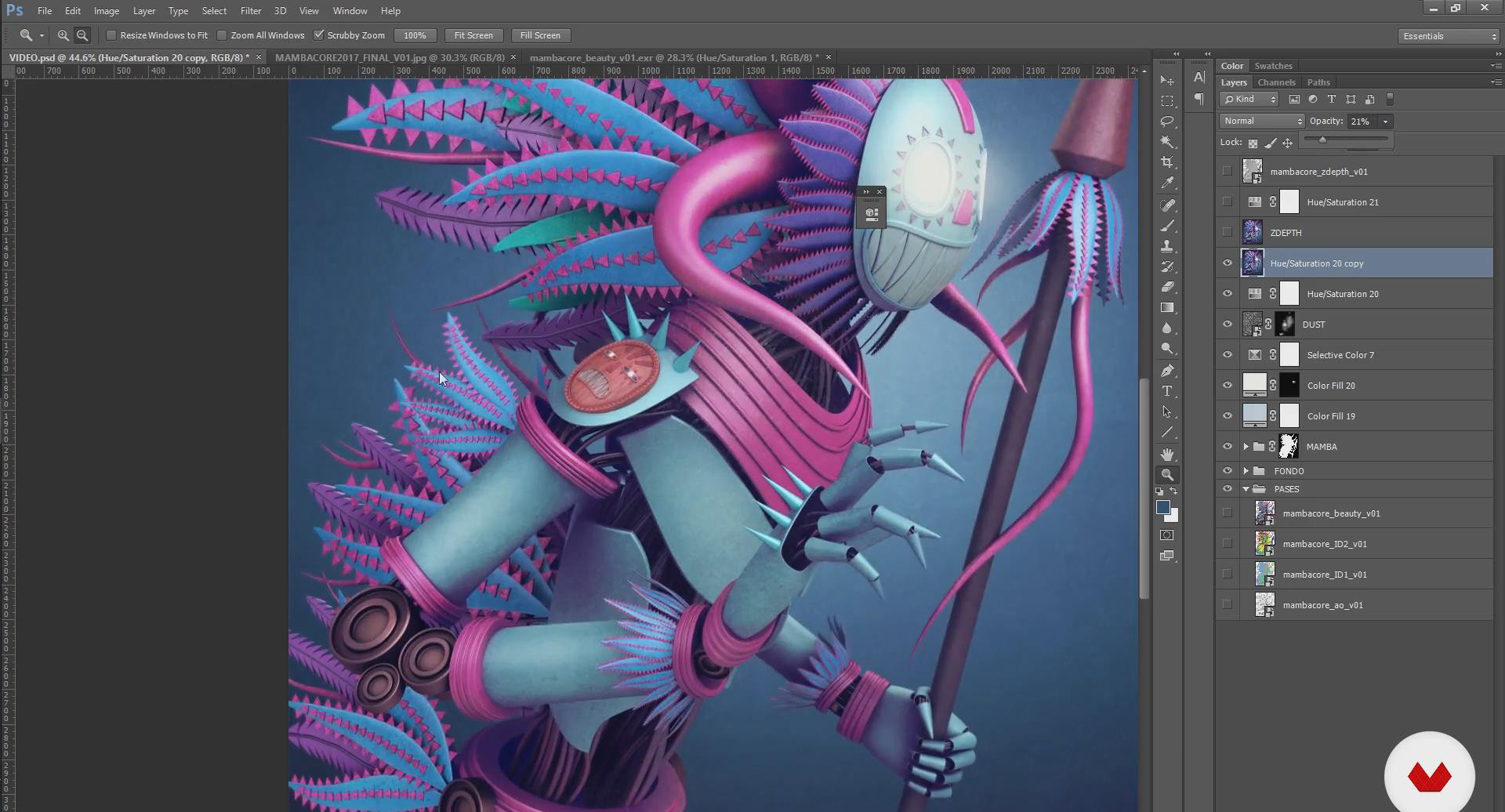1505x812 pixels.
Task: Select the Eyedropper tool
Action: (x=1167, y=183)
